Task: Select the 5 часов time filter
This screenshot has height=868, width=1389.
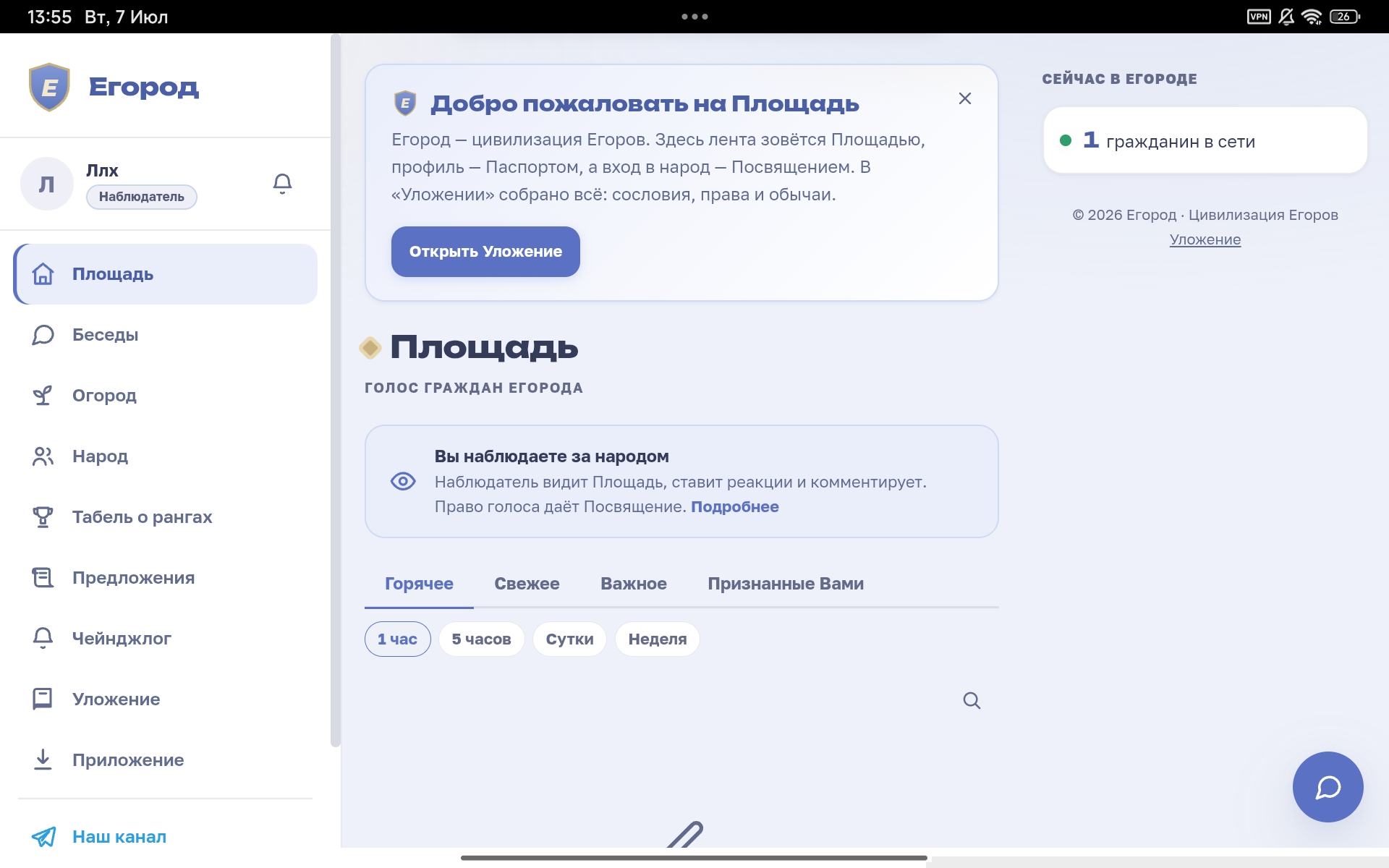Action: point(481,639)
